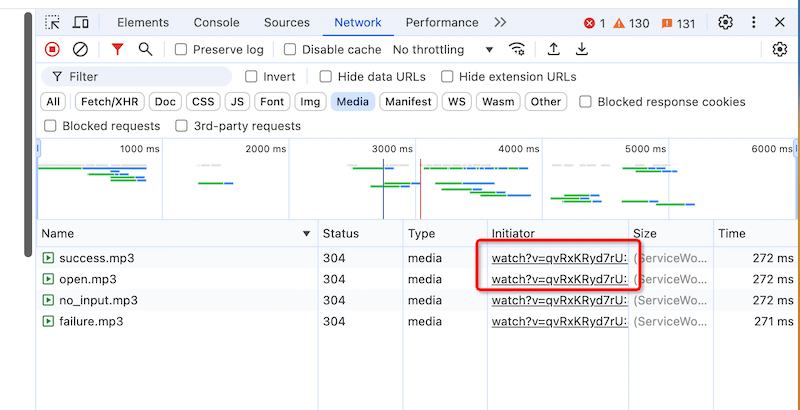This screenshot has height=410, width=800.
Task: Click the inspect element selector icon
Action: tap(52, 22)
